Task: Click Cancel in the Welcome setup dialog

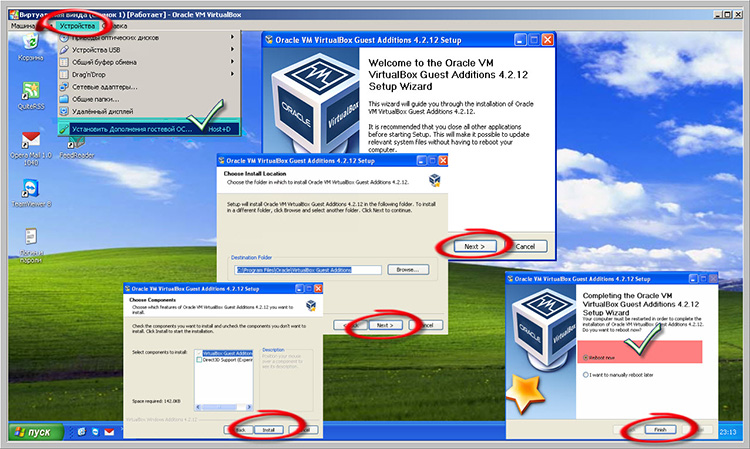Action: tap(525, 246)
